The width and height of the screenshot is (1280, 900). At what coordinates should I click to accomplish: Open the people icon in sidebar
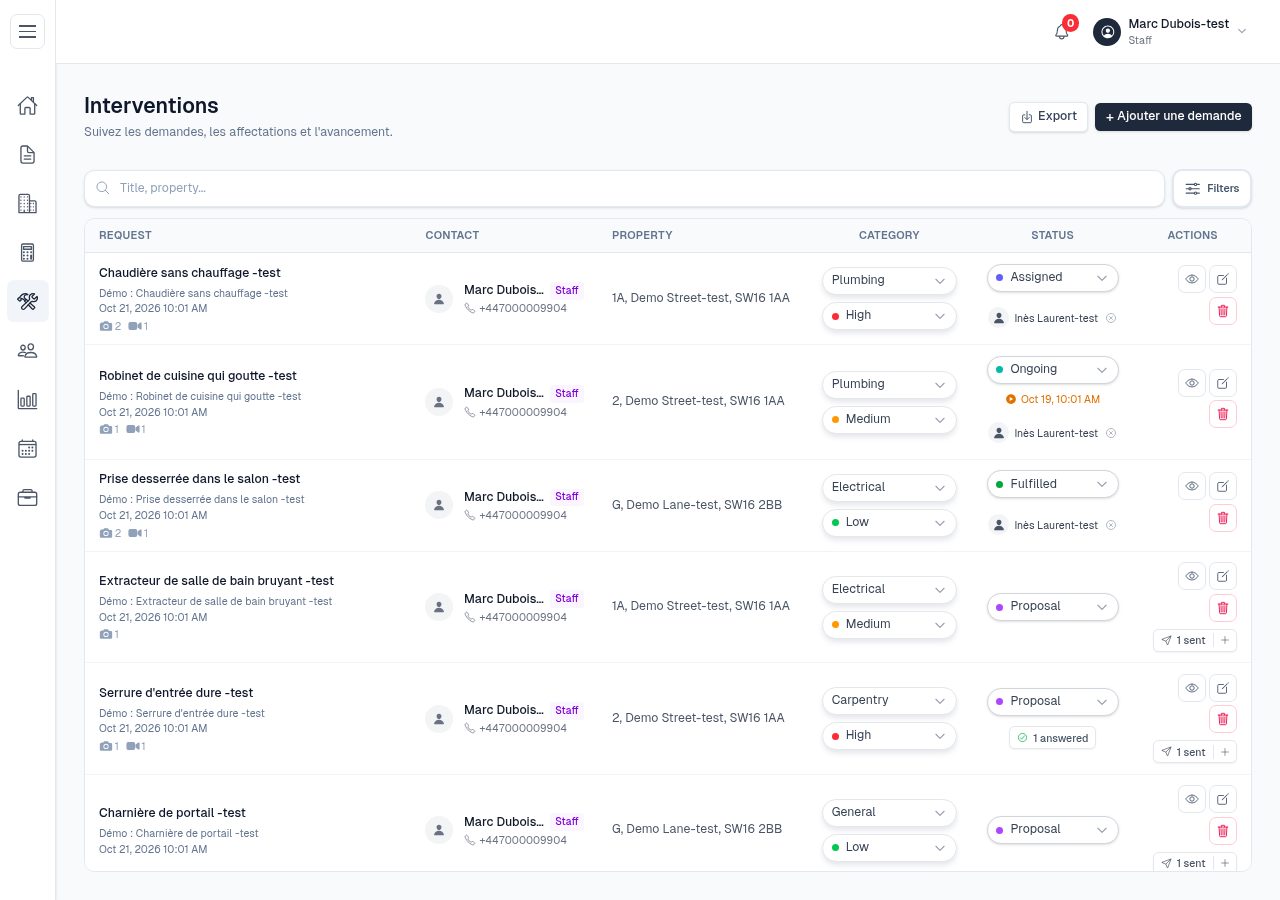coord(27,350)
